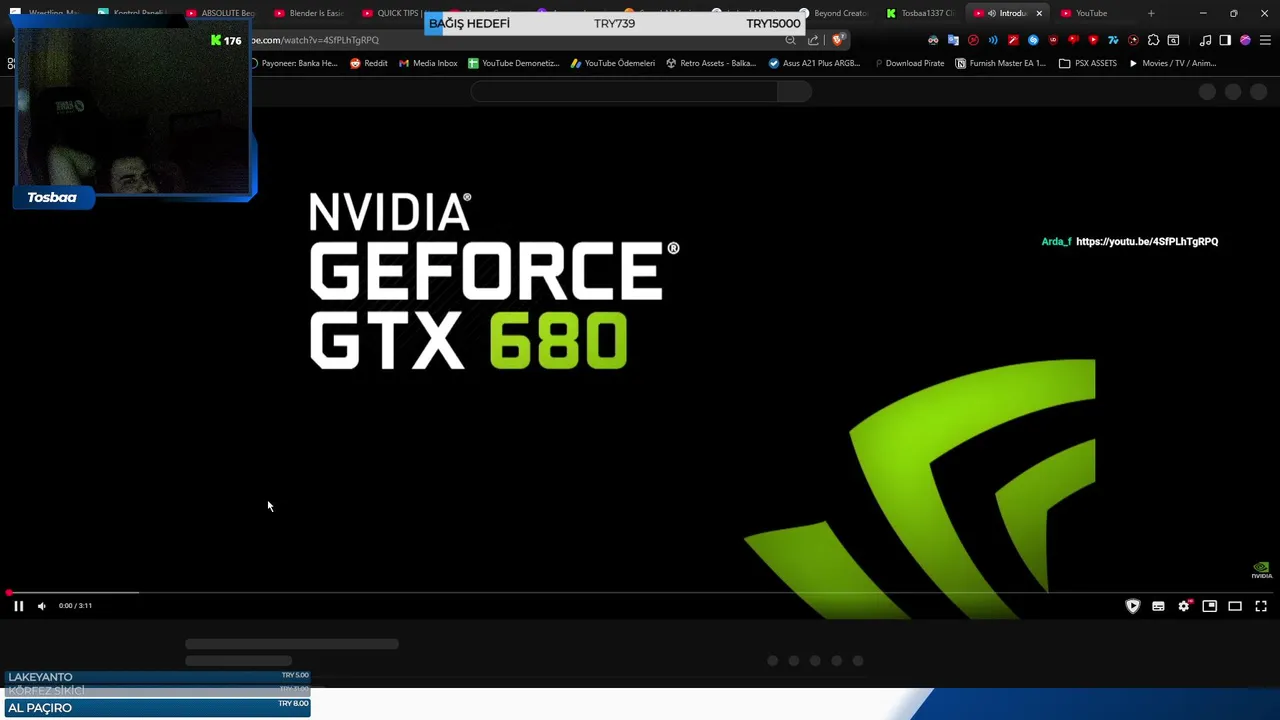Click the Brave Shields lion icon
1280x720 pixels.
coord(838,40)
